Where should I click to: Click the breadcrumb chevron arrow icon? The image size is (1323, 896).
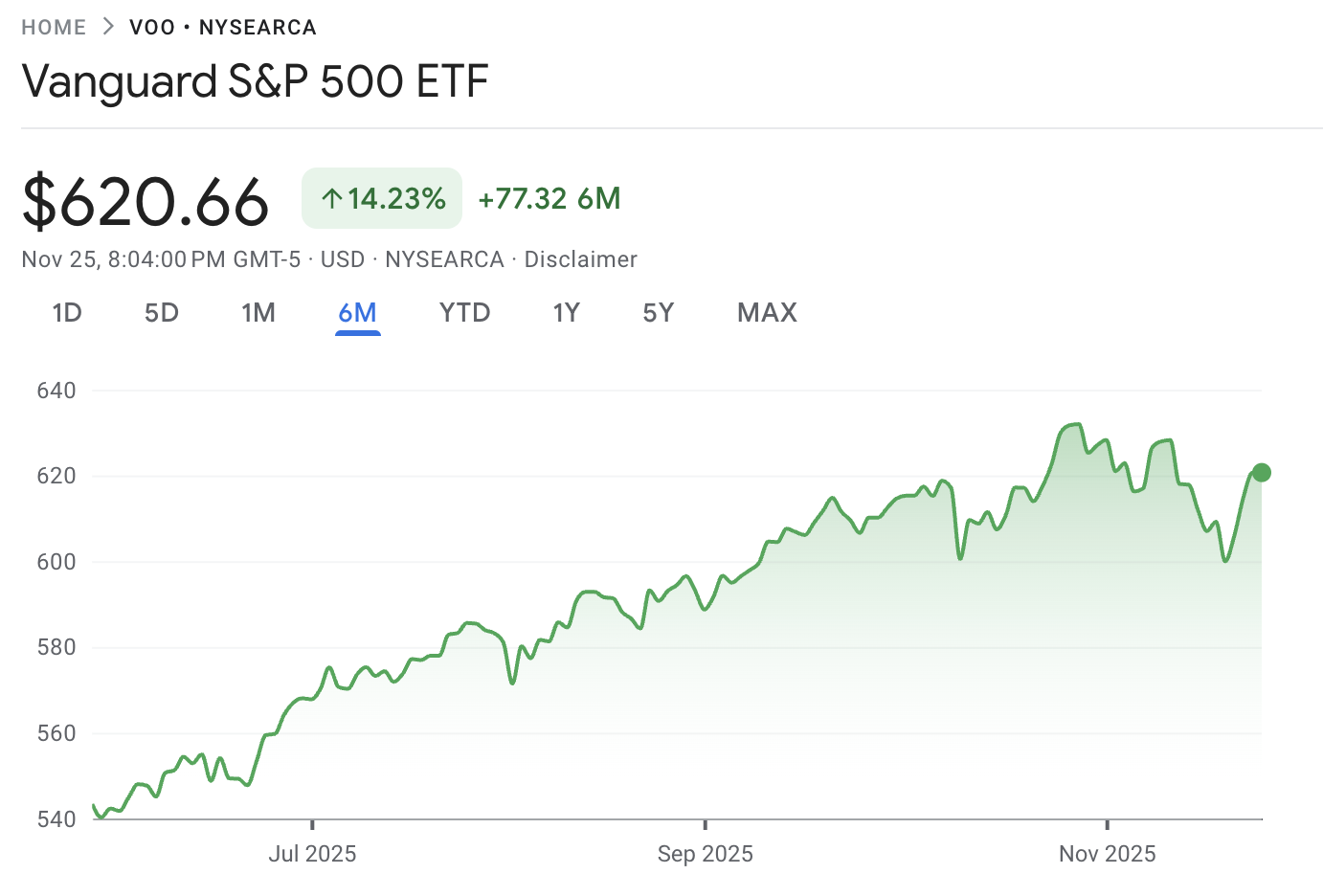tap(108, 27)
